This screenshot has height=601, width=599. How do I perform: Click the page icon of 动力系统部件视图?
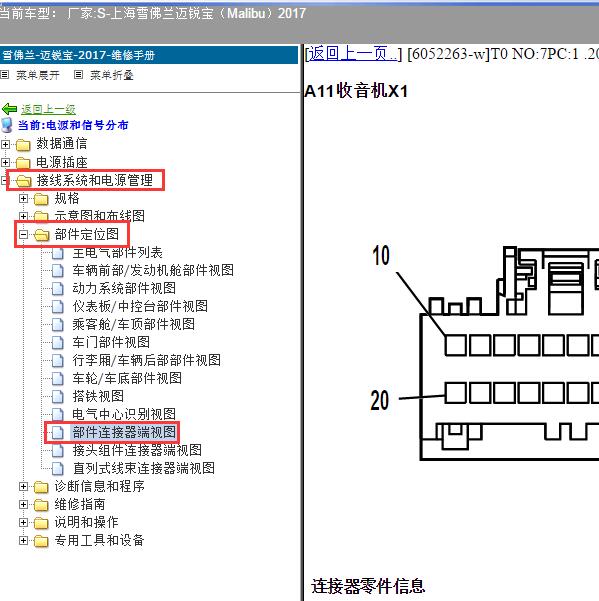point(57,289)
